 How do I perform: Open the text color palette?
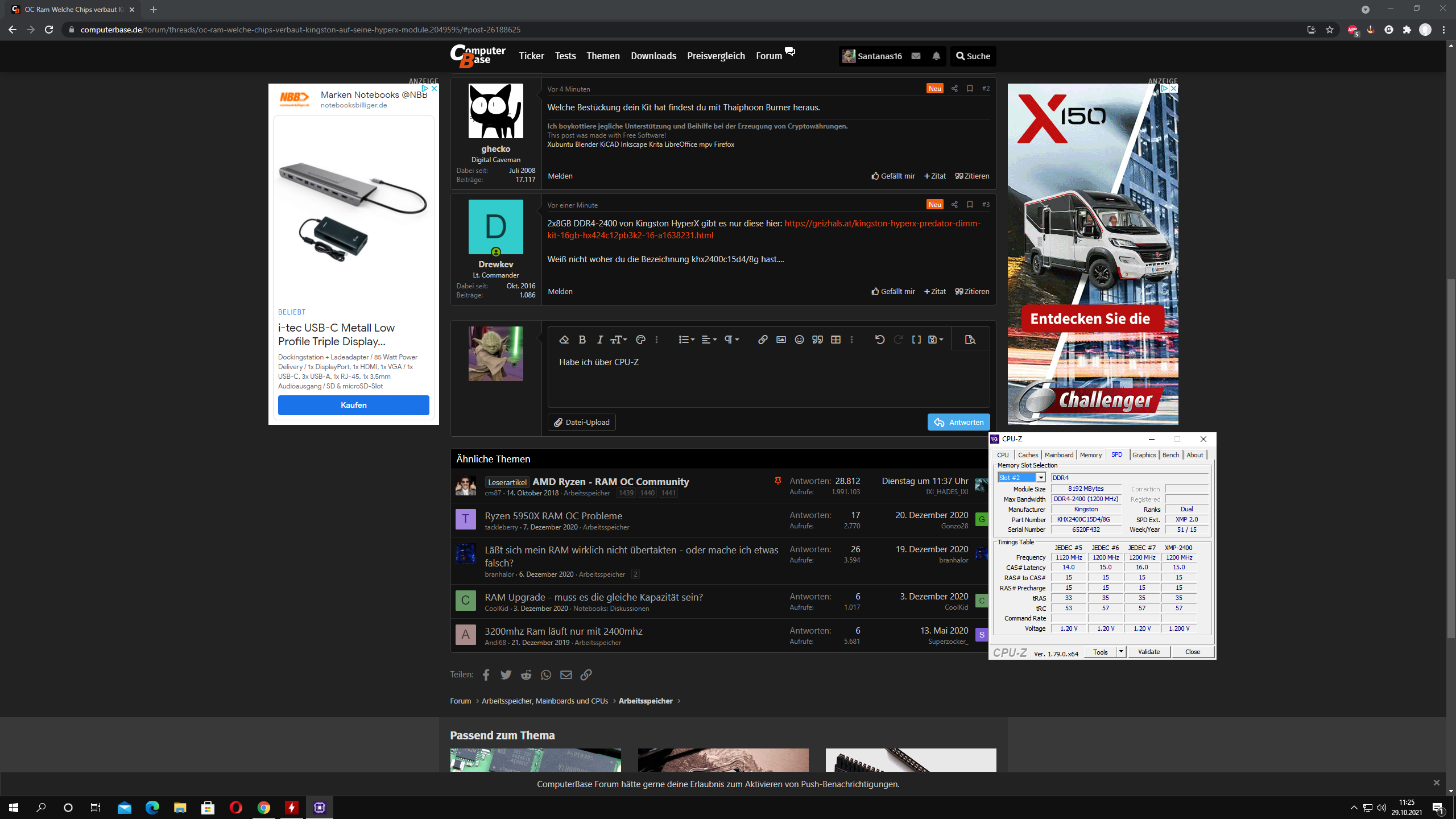640,340
